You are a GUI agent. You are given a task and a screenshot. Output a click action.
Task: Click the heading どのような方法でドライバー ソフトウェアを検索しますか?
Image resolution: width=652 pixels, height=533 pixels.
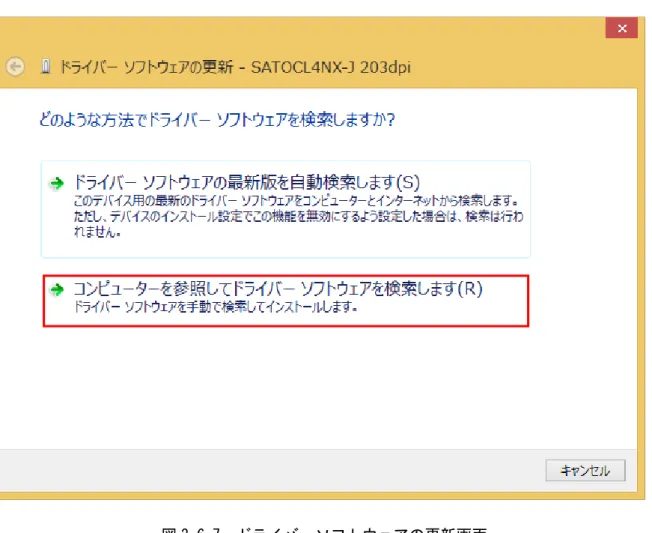click(x=217, y=119)
